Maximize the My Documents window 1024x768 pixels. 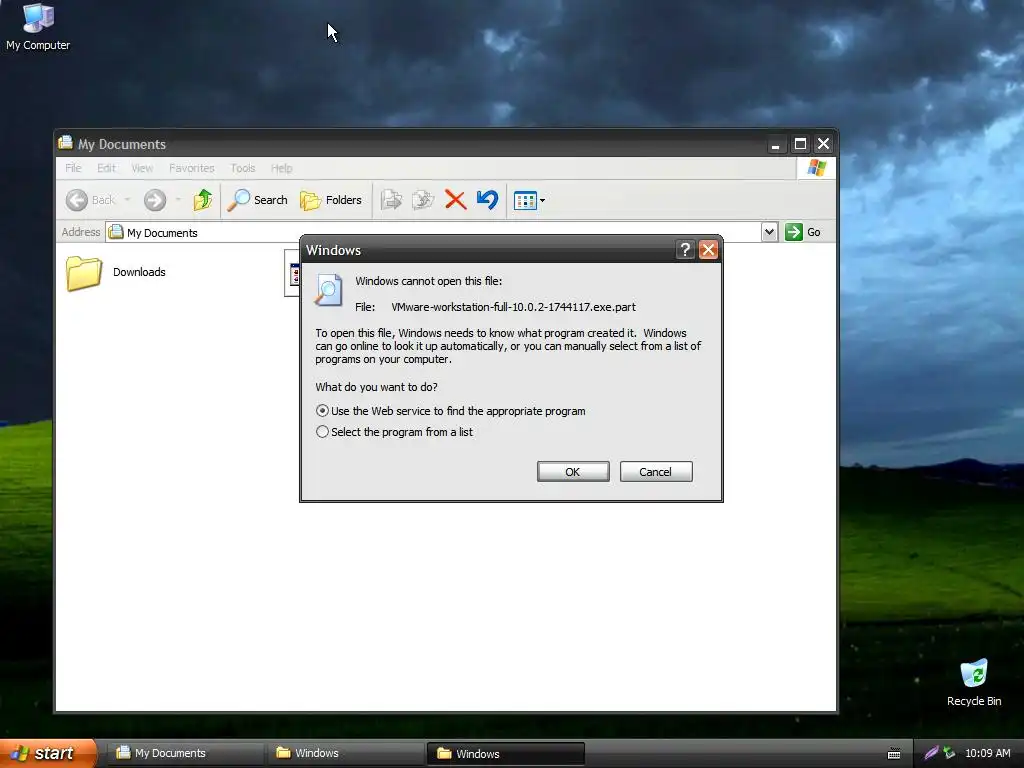[800, 144]
